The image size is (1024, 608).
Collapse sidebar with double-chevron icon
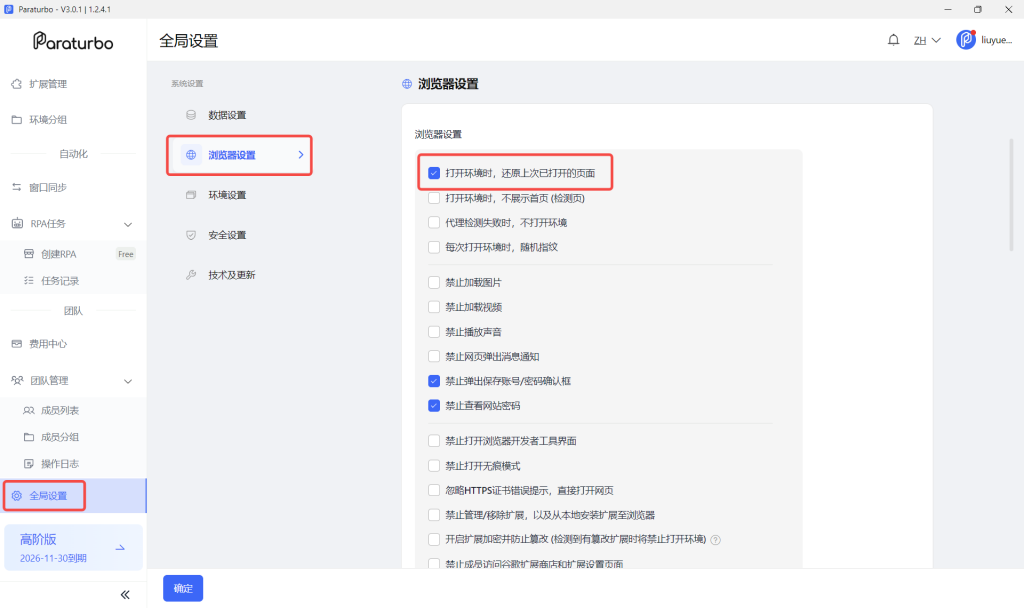(125, 595)
